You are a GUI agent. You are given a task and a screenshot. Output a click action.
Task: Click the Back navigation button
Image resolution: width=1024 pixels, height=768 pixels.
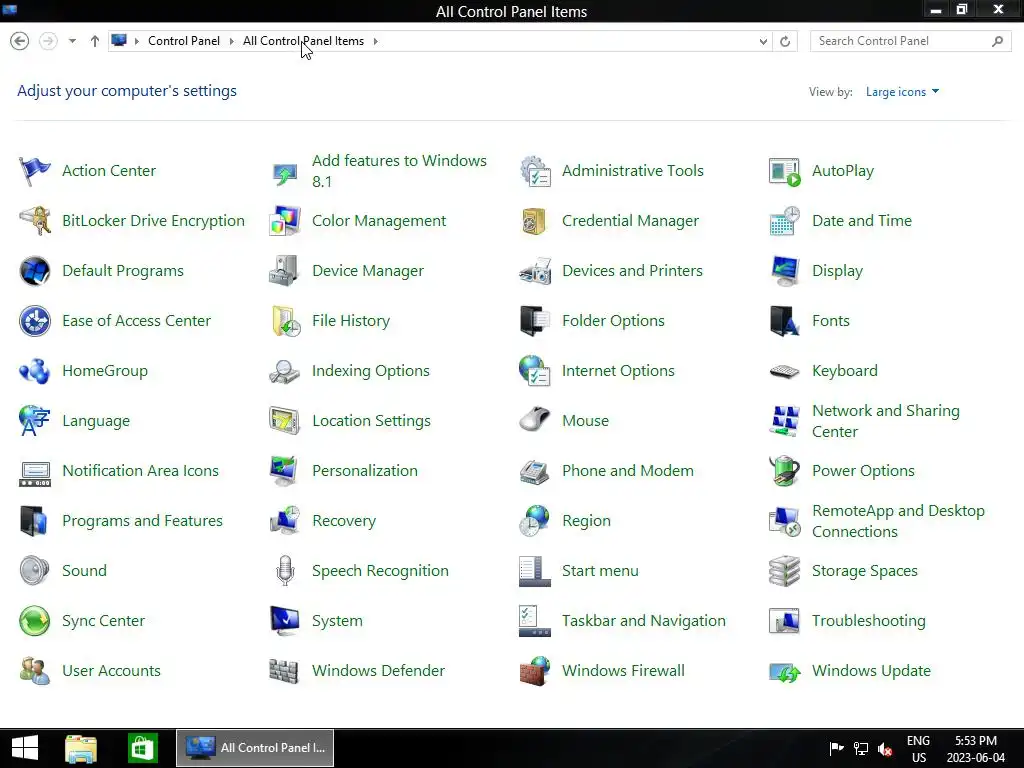(x=20, y=41)
